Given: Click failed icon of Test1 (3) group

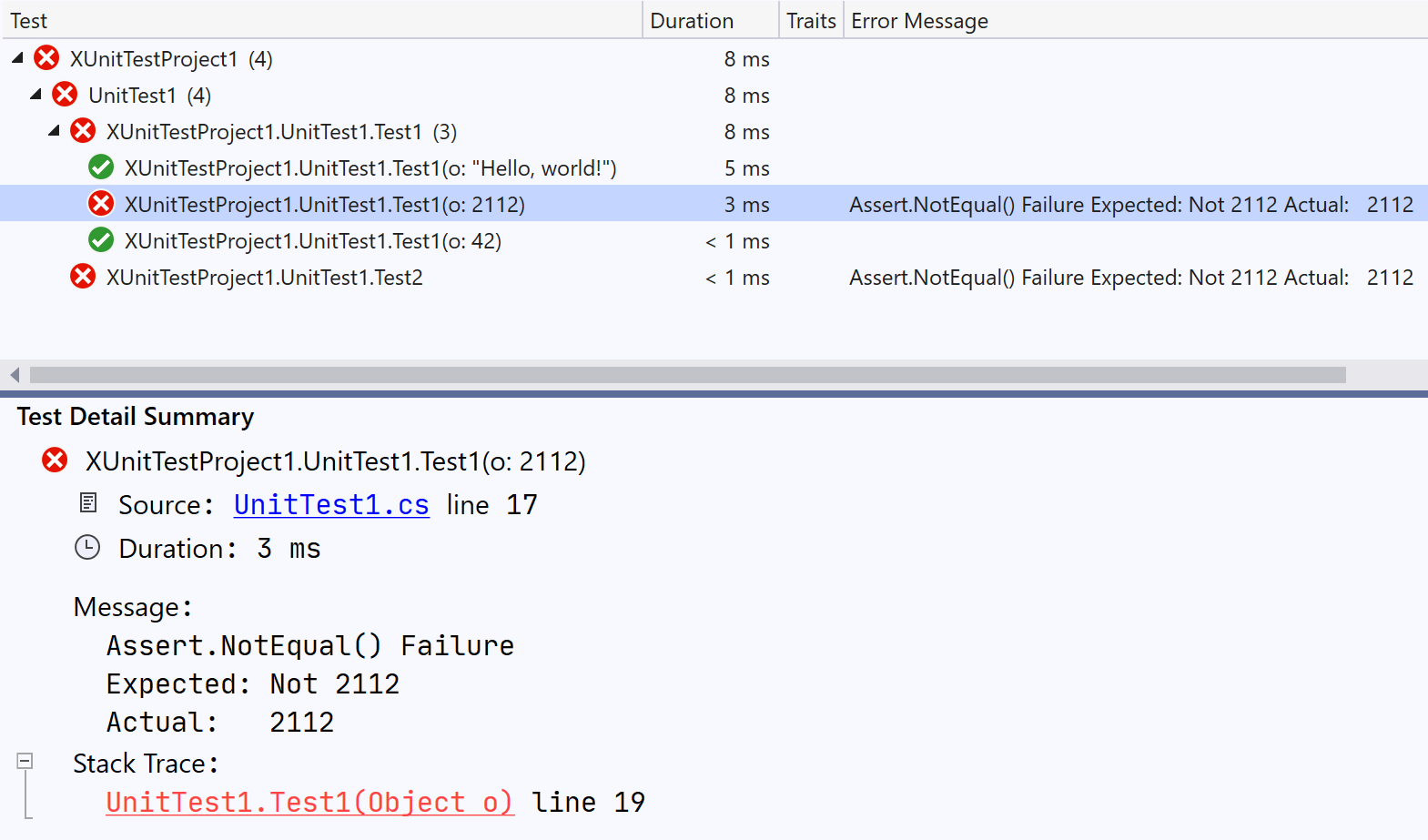Looking at the screenshot, I should pyautogui.click(x=83, y=131).
